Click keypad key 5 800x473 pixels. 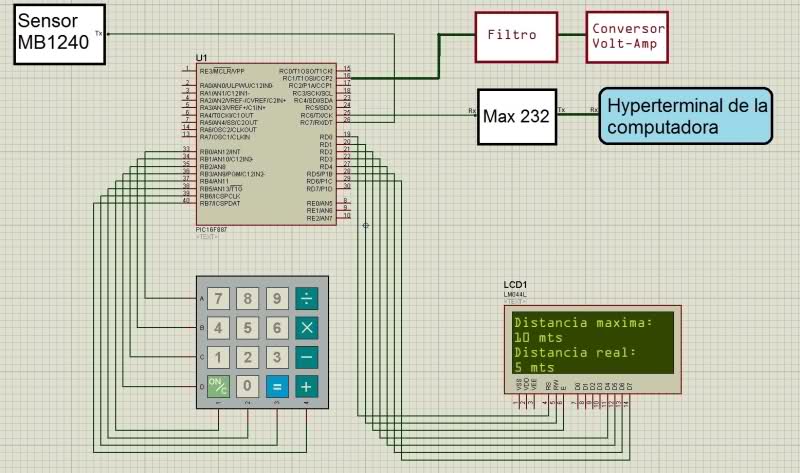(247, 328)
